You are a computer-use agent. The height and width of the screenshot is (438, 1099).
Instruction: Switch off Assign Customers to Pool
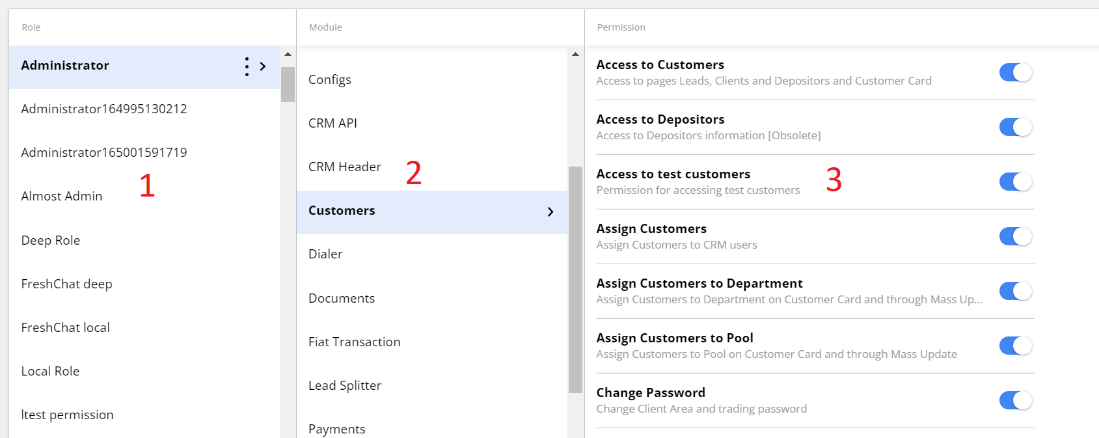pyautogui.click(x=1015, y=346)
